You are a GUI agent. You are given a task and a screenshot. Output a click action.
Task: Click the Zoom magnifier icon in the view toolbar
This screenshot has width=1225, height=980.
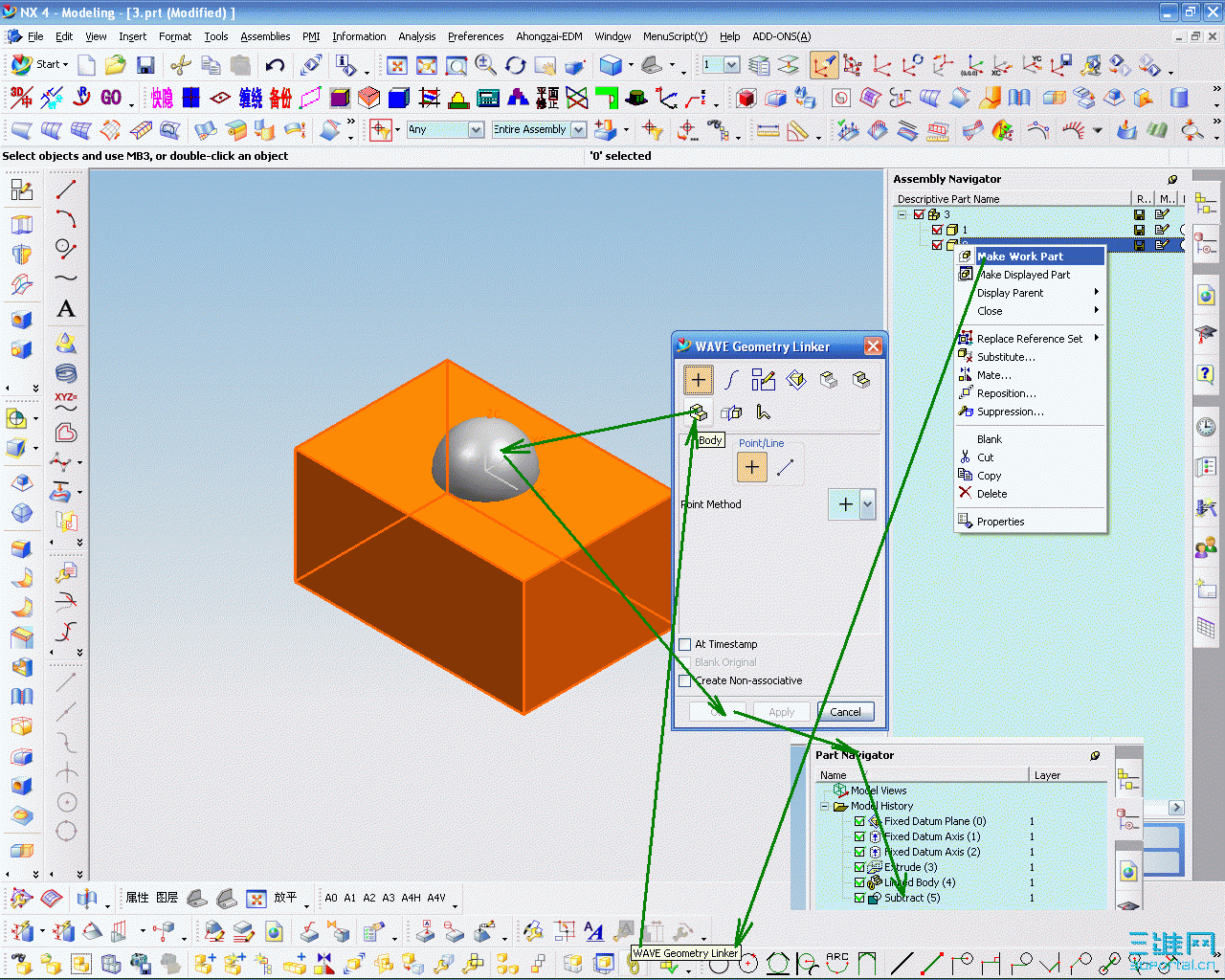point(485,65)
